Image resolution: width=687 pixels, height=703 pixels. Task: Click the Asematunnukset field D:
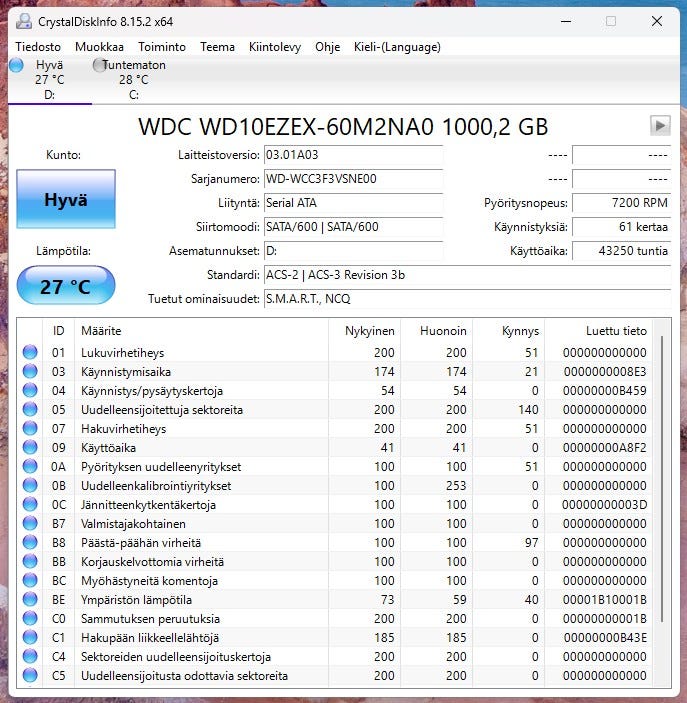click(x=353, y=251)
